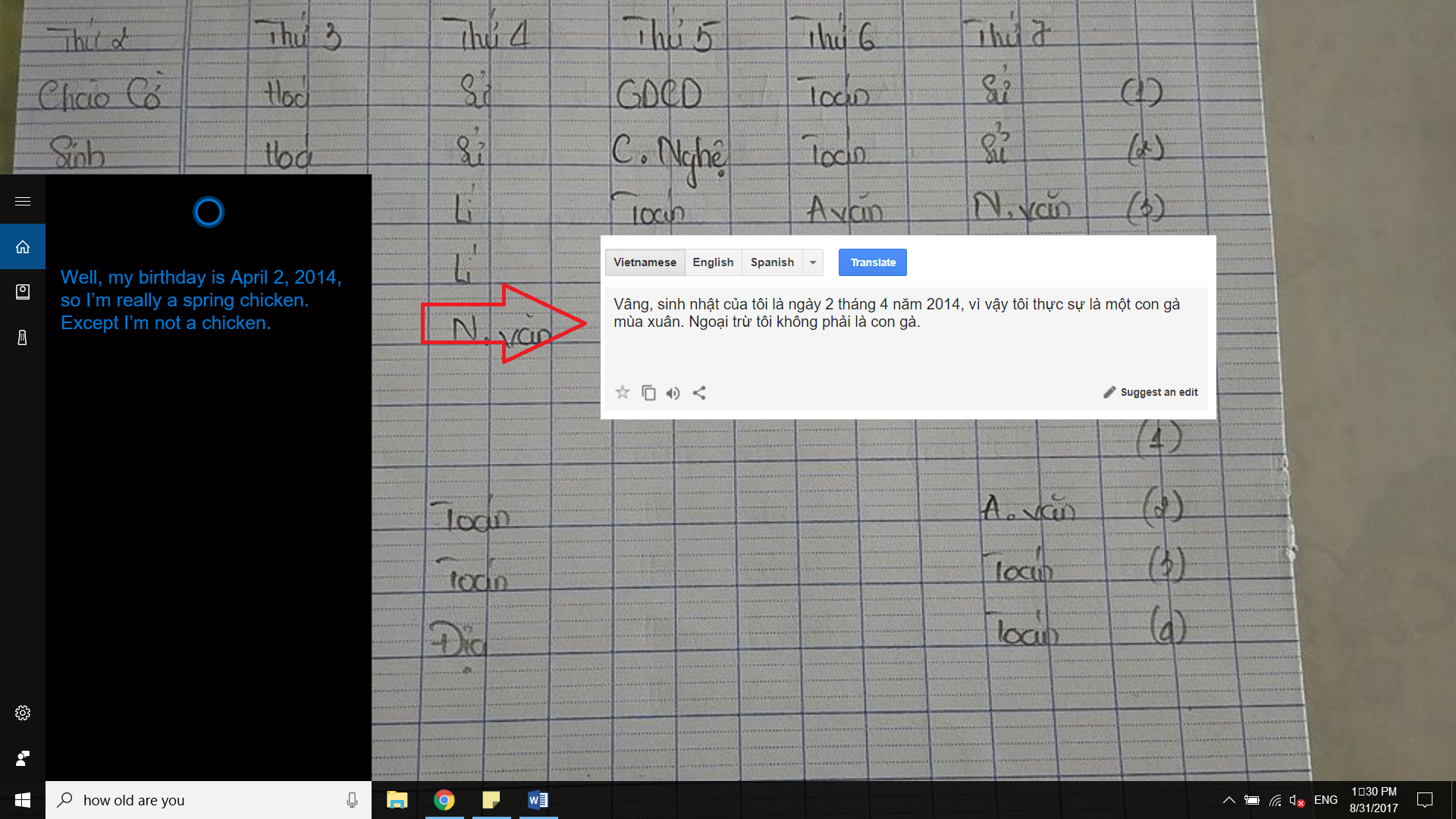1456x819 pixels.
Task: Click the Copy translation icon
Action: point(648,392)
